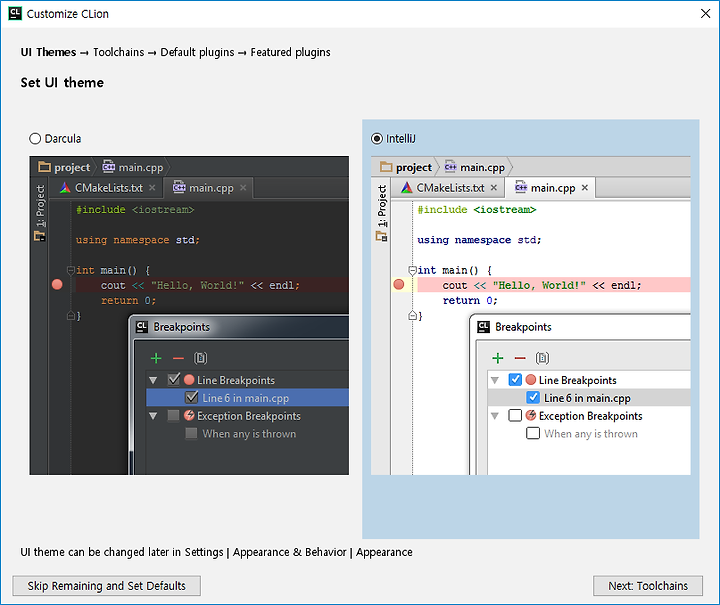The image size is (720, 605).
Task: Click main.cpp breadcrumb icon in Darcula preview
Action: 109,166
